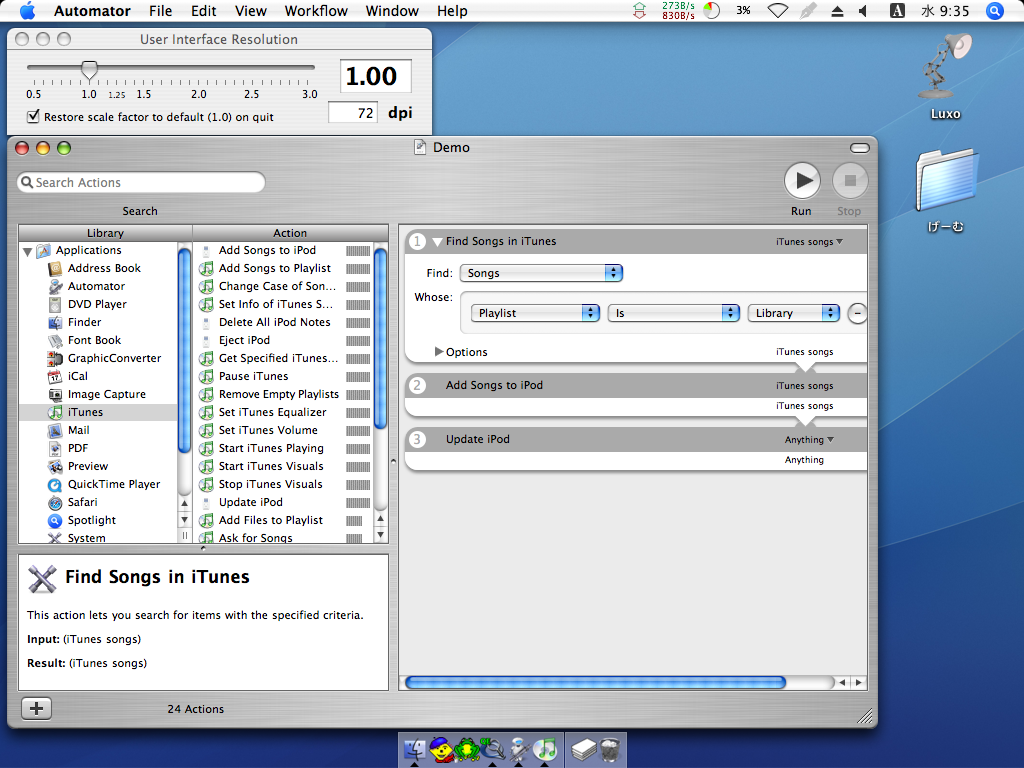Select the Mail icon in Library
This screenshot has height=768, width=1024.
(x=56, y=430)
